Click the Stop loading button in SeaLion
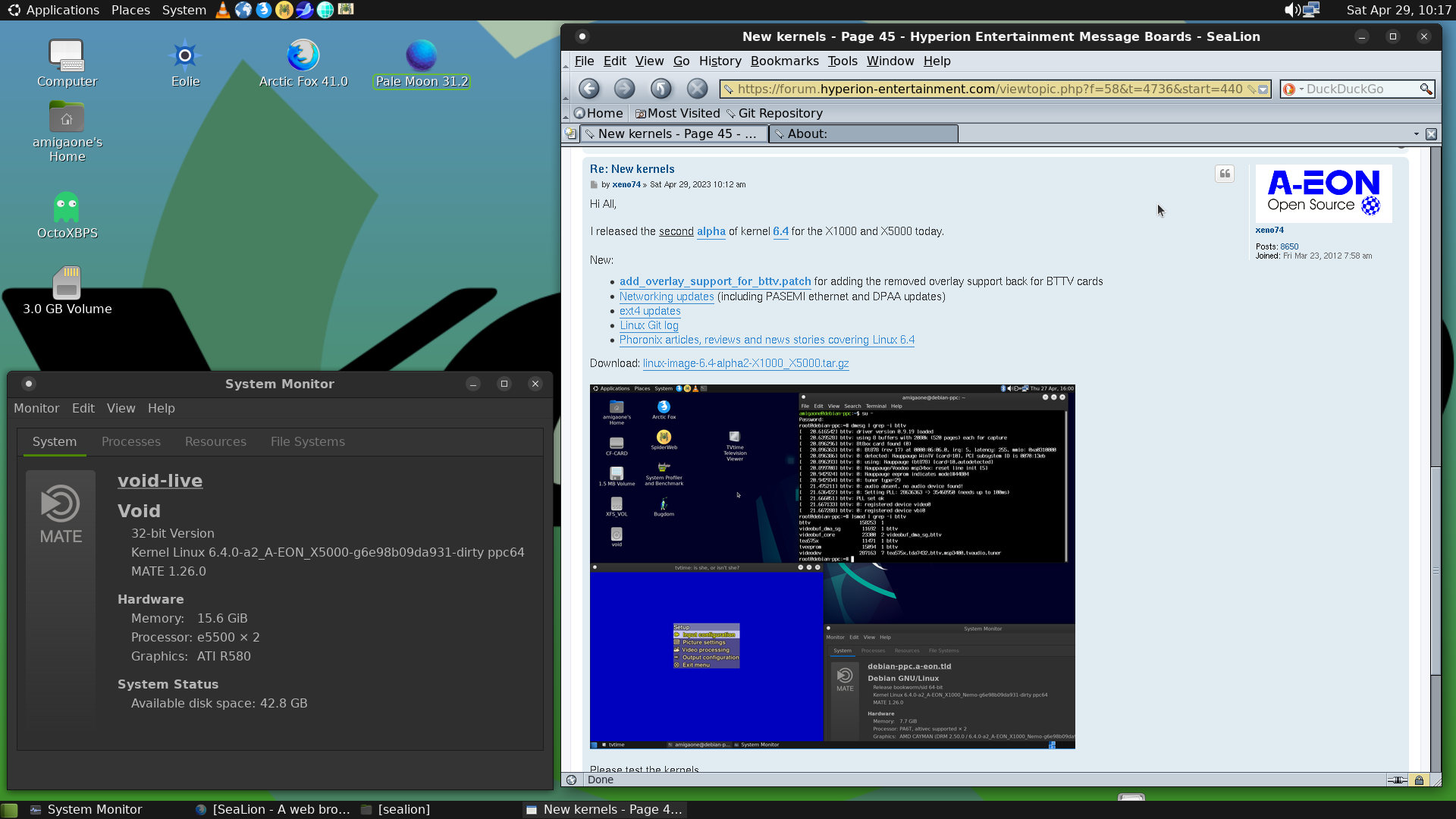 (x=697, y=89)
